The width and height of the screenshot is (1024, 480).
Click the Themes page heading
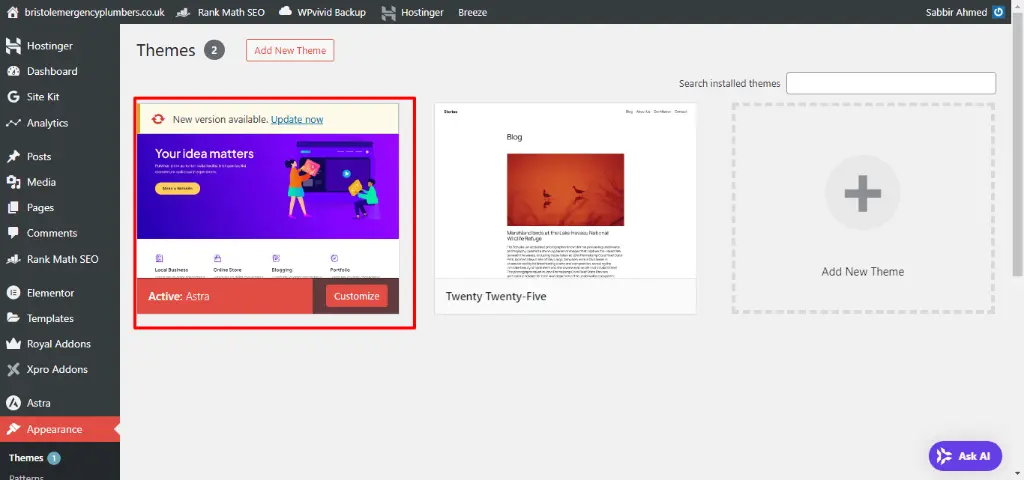(166, 50)
